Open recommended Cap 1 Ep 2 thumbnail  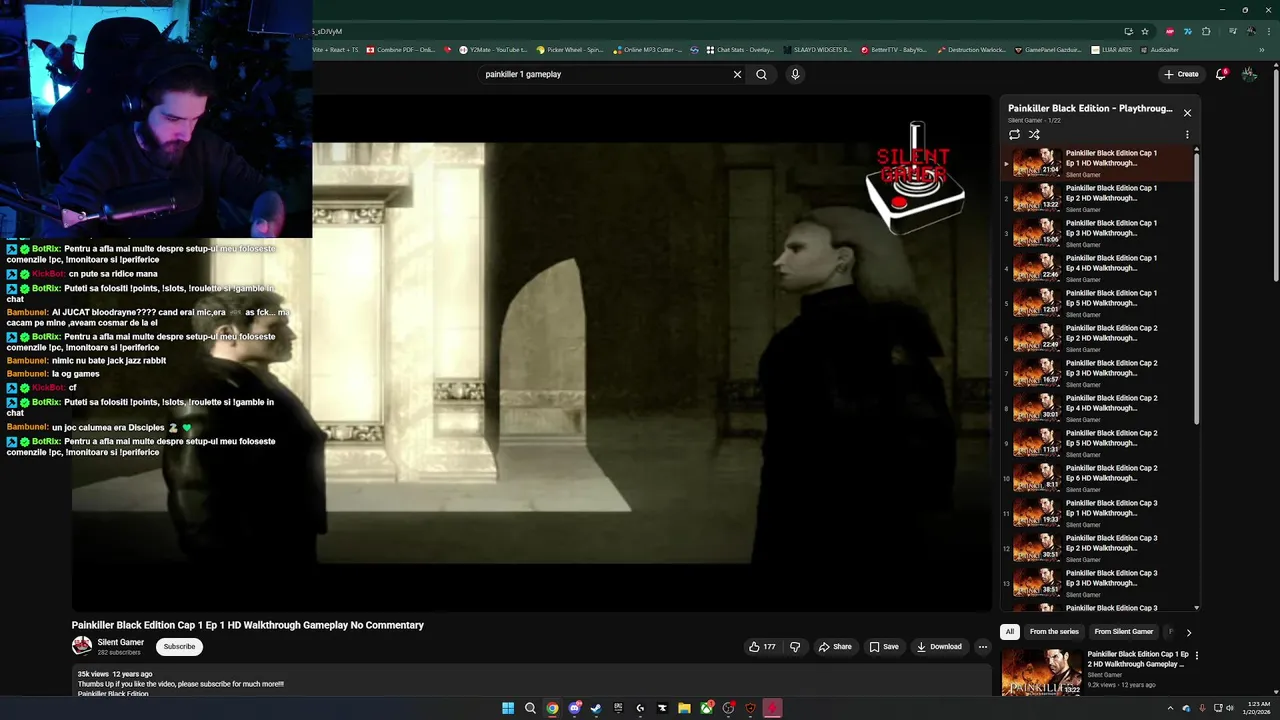coord(1042,672)
